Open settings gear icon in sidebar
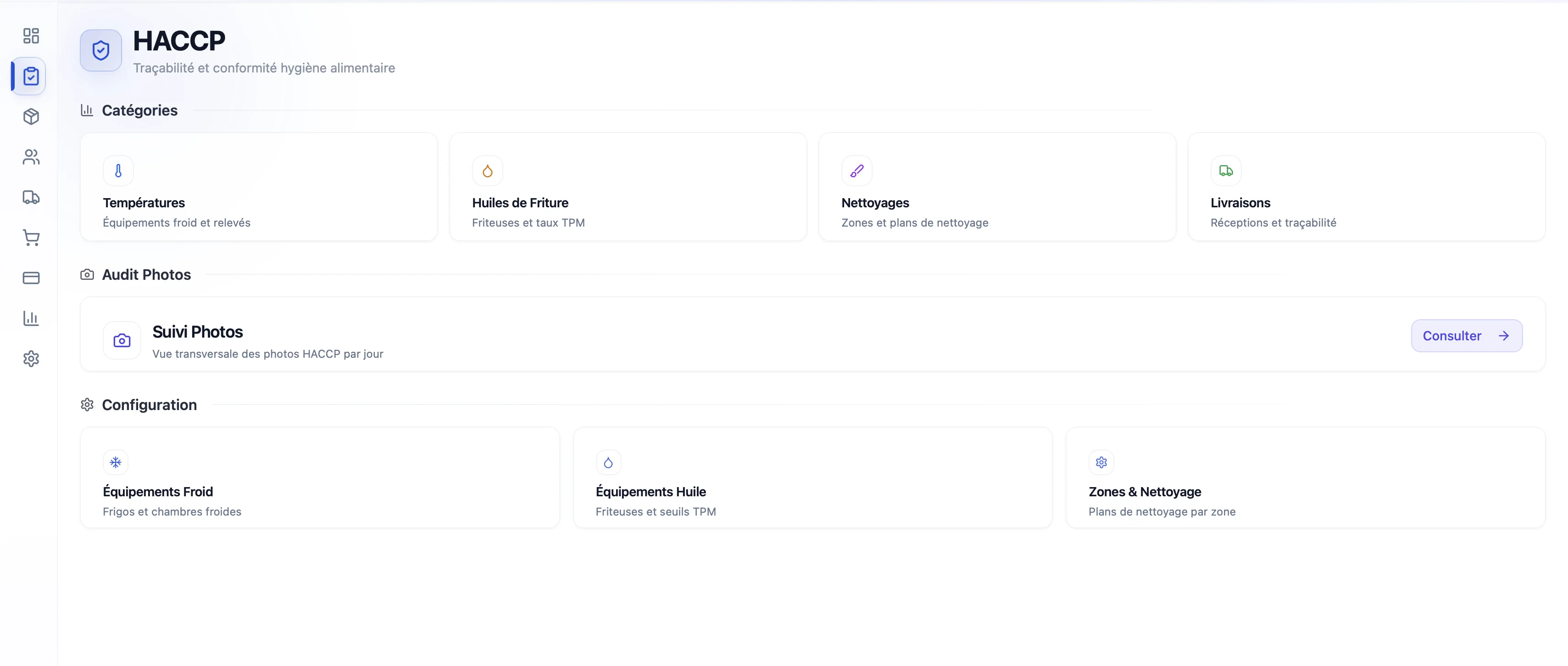The width and height of the screenshot is (1568, 666). [31, 359]
